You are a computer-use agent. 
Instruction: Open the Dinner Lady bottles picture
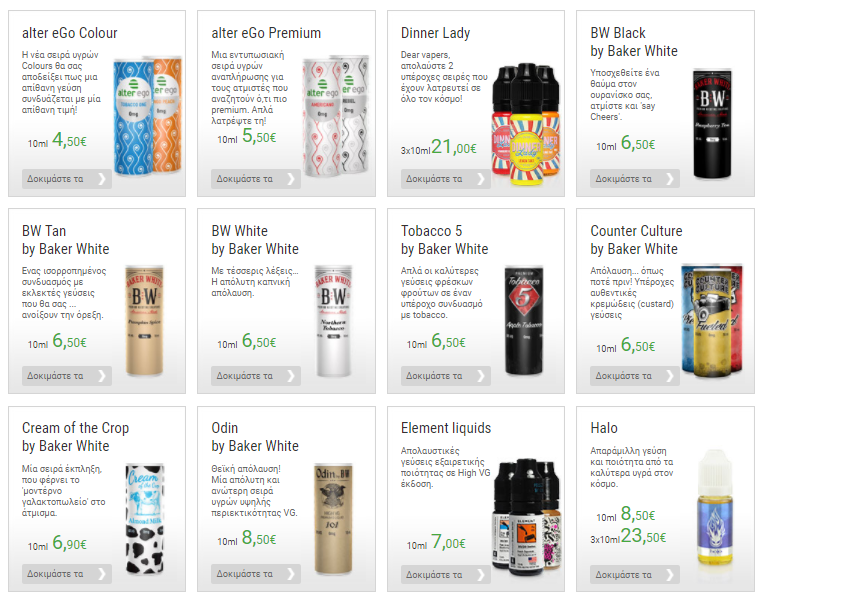click(x=526, y=124)
